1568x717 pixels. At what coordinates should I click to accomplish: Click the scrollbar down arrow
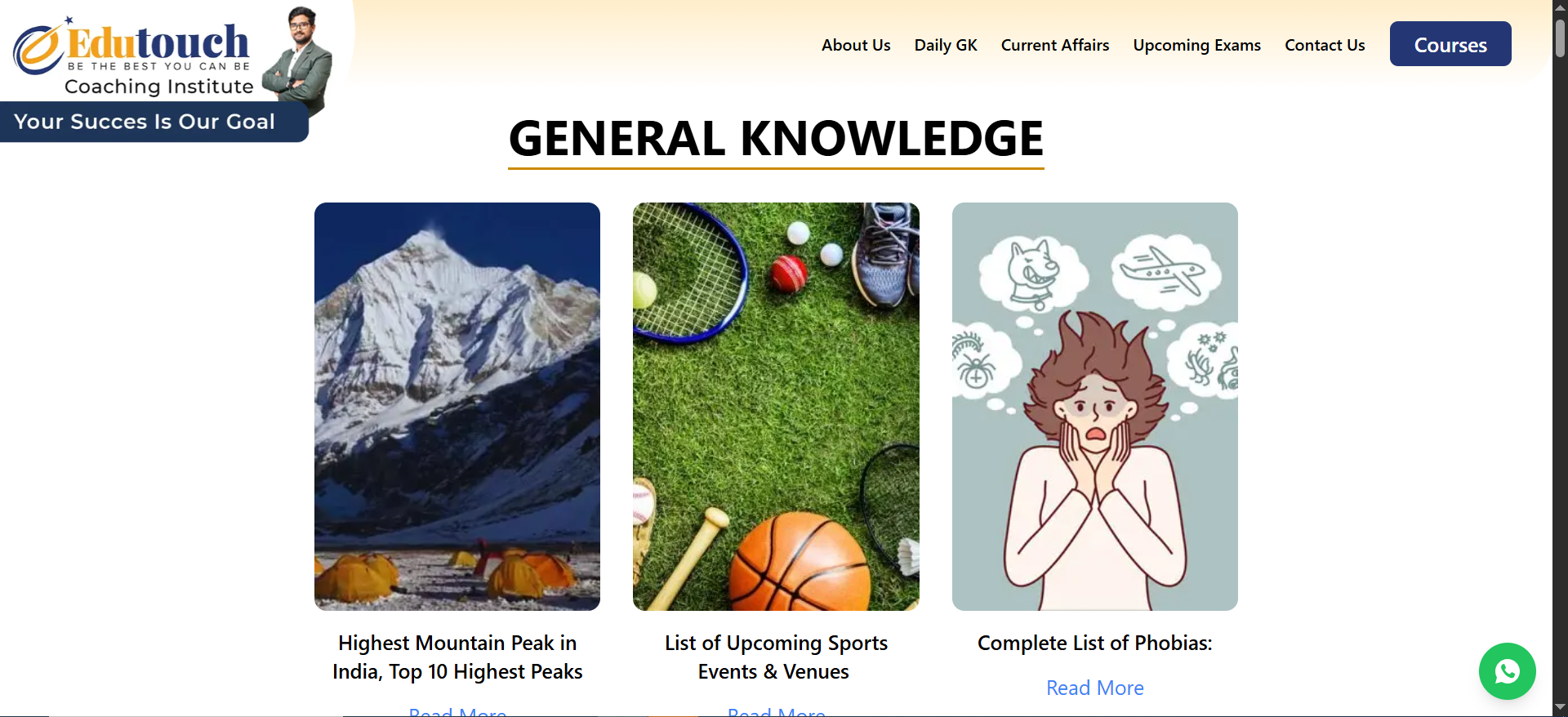click(1560, 707)
